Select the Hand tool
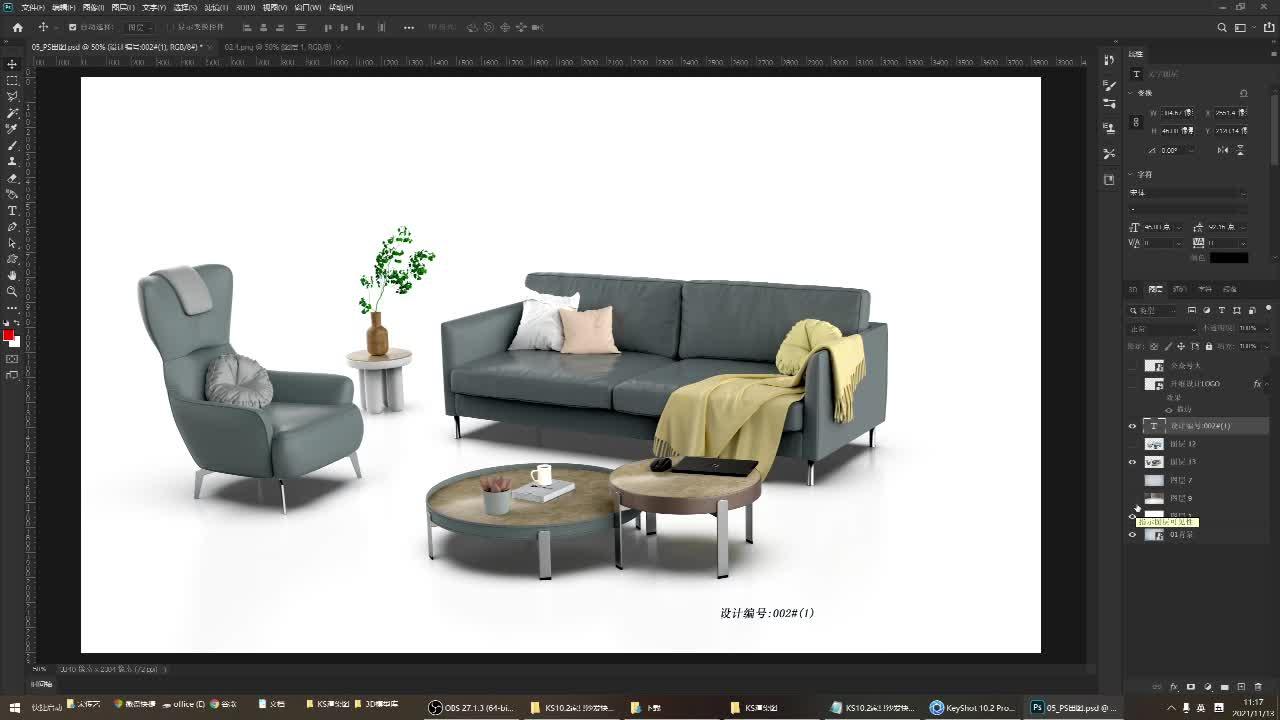Viewport: 1280px width, 720px height. (x=12, y=275)
